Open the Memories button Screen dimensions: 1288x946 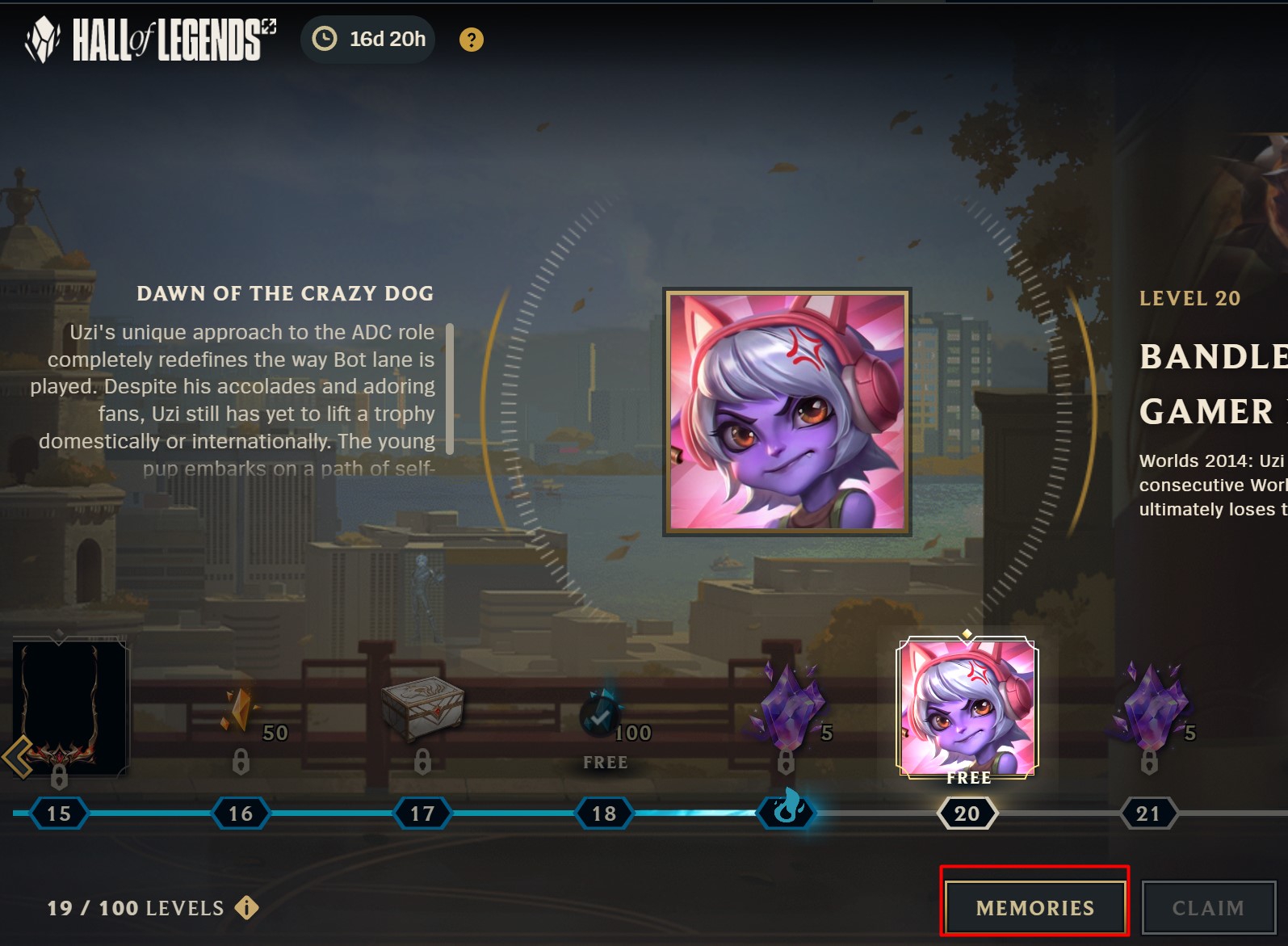coord(1034,908)
